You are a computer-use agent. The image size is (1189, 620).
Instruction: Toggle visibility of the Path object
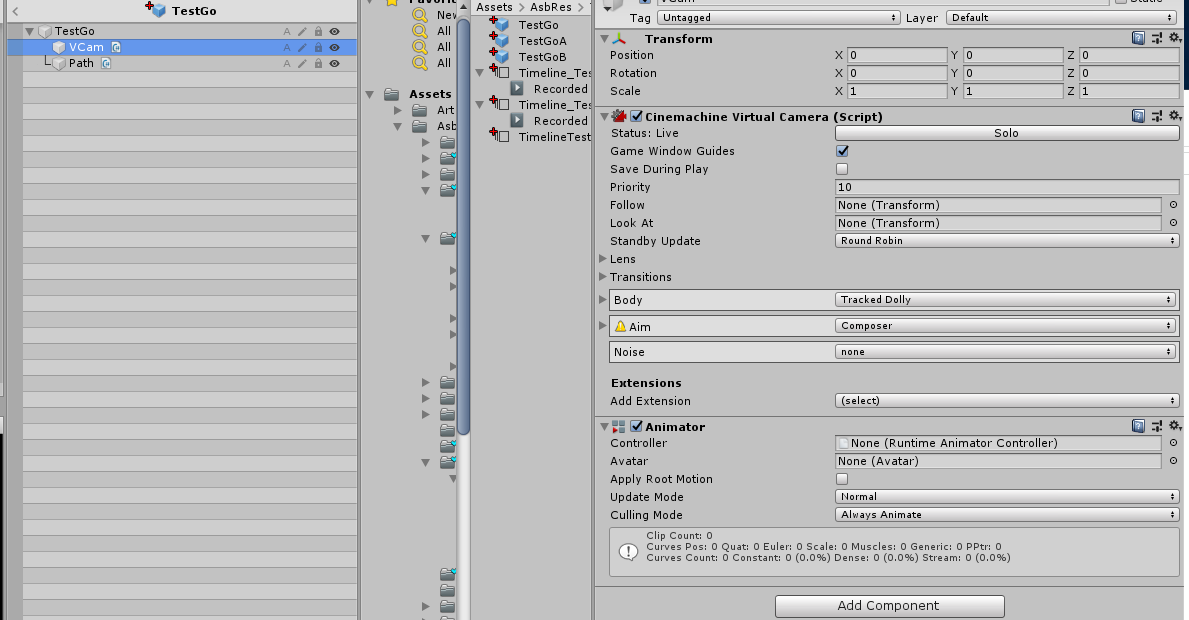click(334, 62)
